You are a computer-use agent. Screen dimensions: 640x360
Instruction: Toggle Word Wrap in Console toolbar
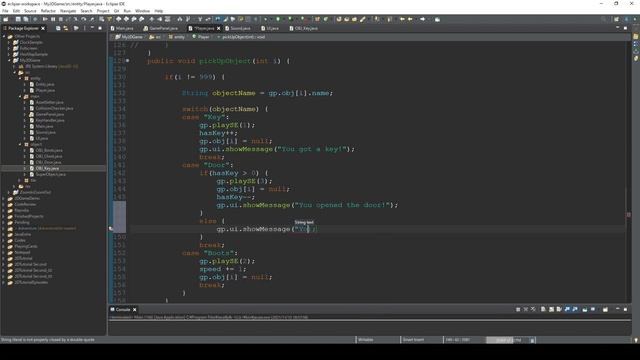click(x=559, y=309)
